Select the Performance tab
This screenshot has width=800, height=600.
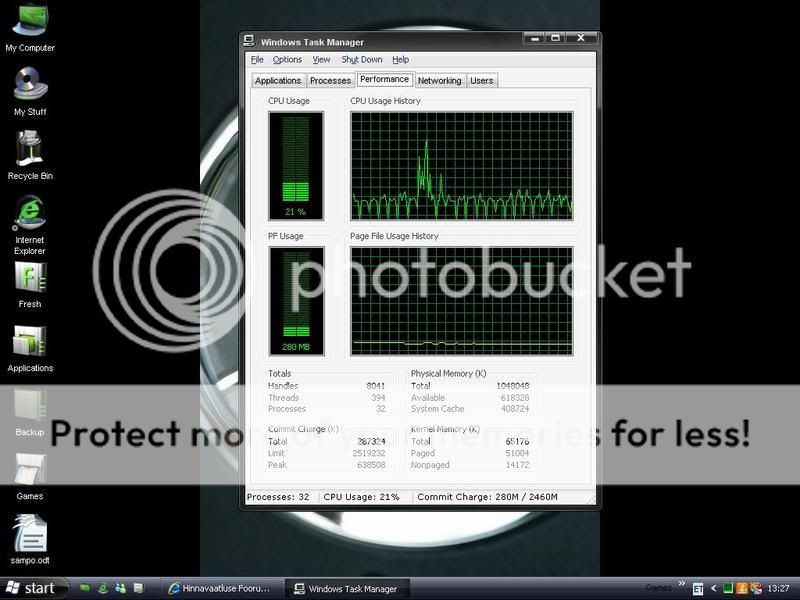(x=384, y=79)
